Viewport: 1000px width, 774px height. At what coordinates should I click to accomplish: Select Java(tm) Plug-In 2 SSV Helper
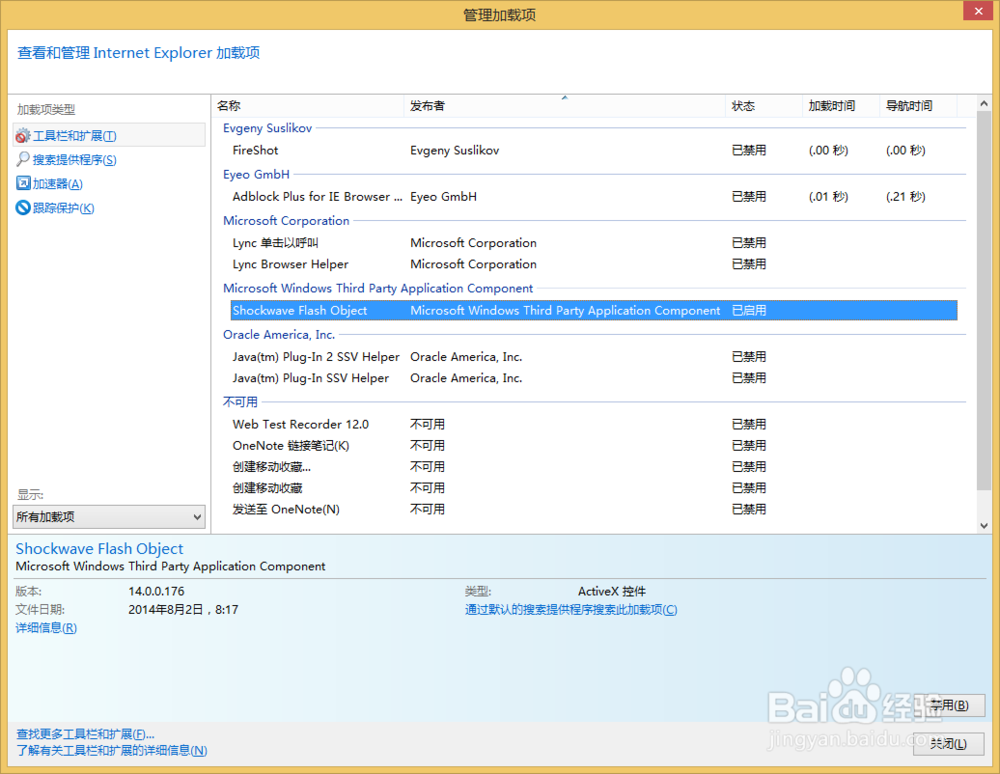(x=593, y=357)
